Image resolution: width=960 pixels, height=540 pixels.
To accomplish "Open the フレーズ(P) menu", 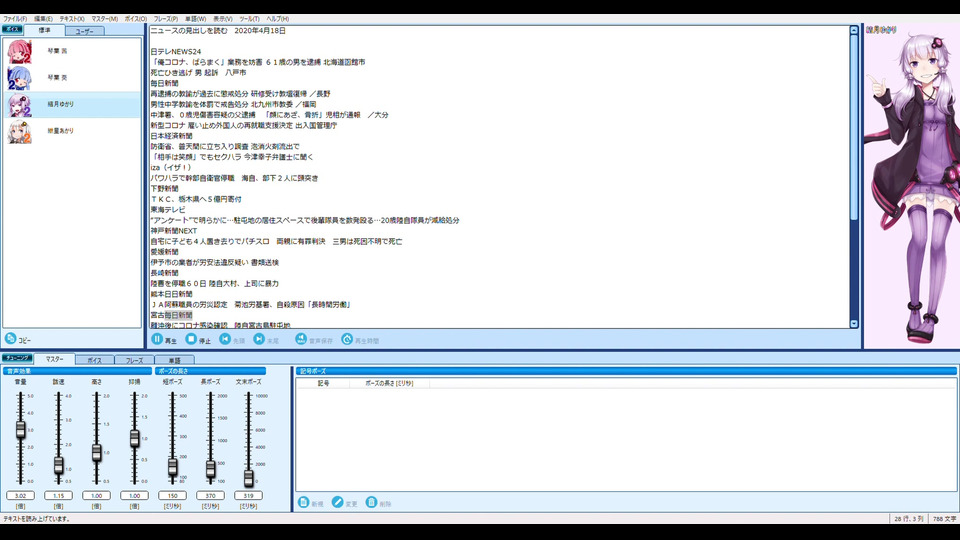I will [166, 19].
